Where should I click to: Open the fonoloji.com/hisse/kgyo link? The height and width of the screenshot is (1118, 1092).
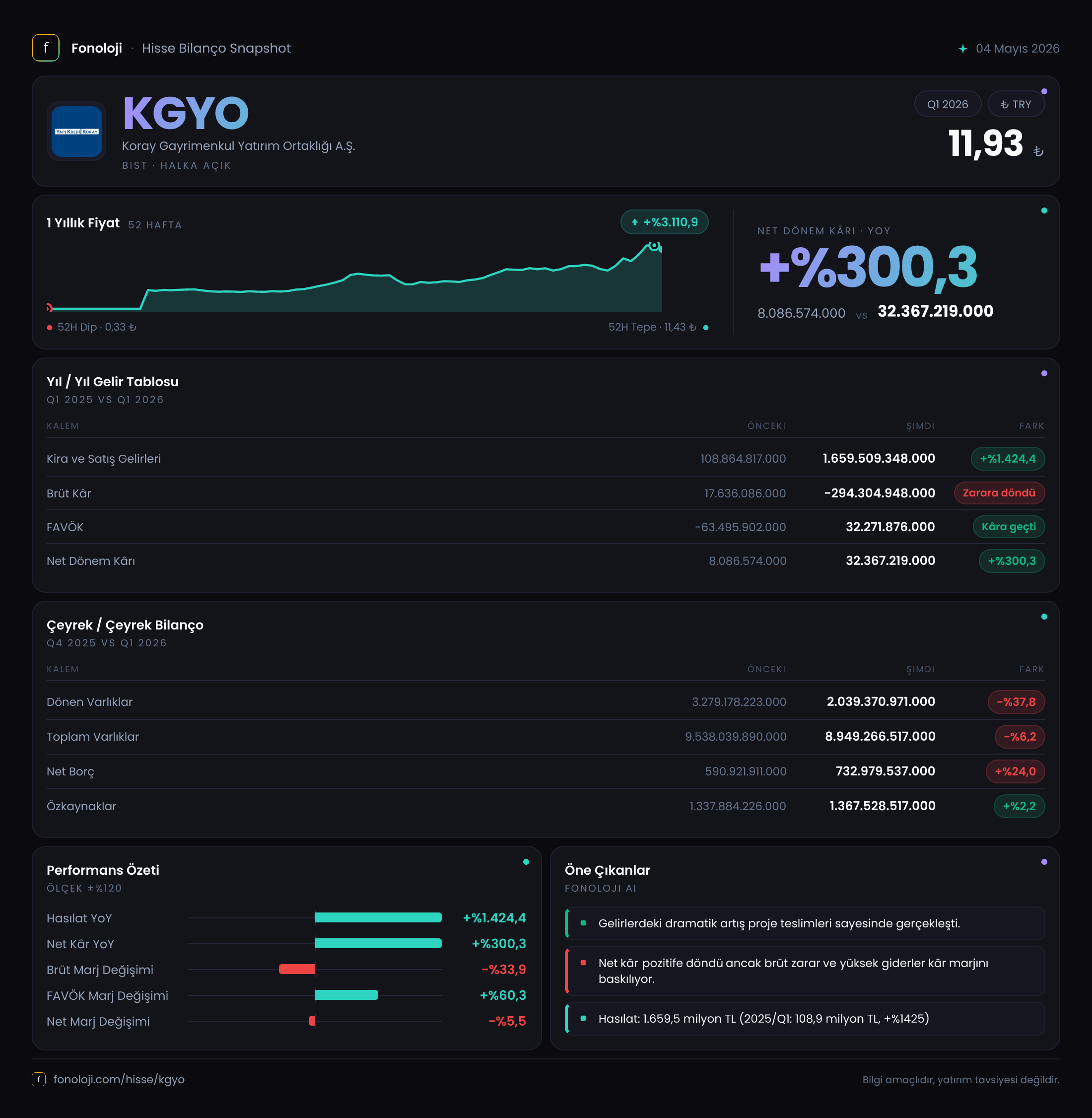pos(119,1079)
